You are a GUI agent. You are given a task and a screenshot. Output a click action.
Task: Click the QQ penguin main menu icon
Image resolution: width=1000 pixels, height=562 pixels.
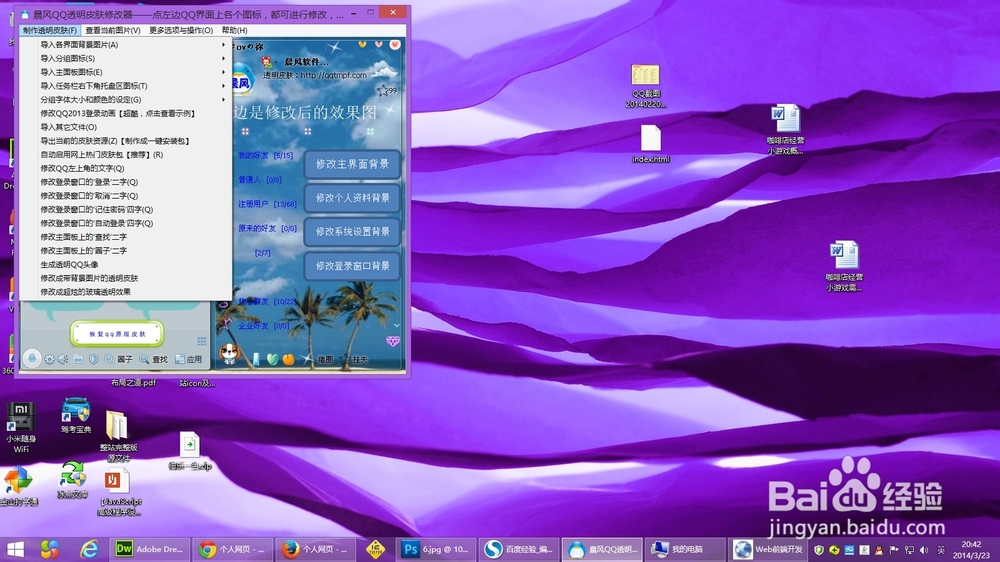click(x=31, y=359)
